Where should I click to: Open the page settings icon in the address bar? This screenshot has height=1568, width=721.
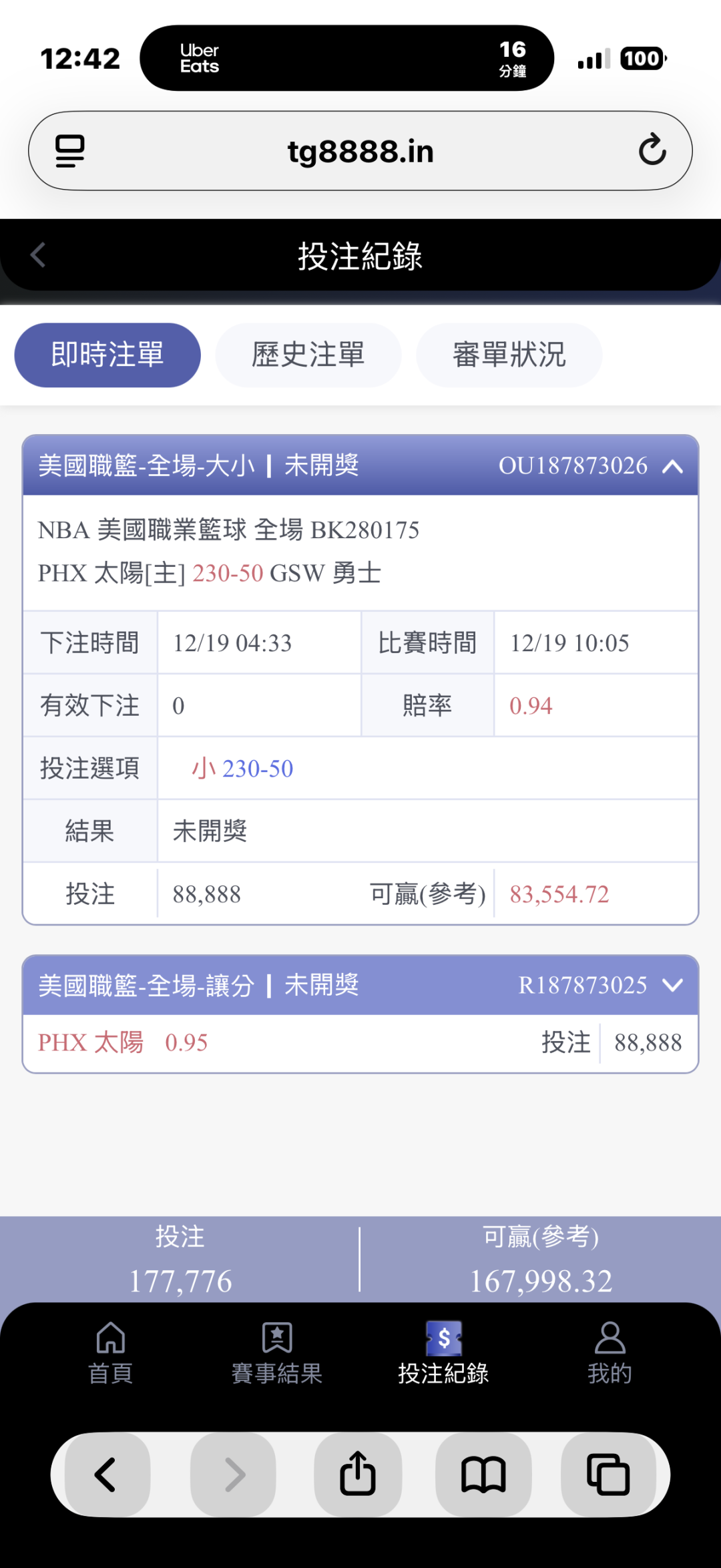point(70,151)
